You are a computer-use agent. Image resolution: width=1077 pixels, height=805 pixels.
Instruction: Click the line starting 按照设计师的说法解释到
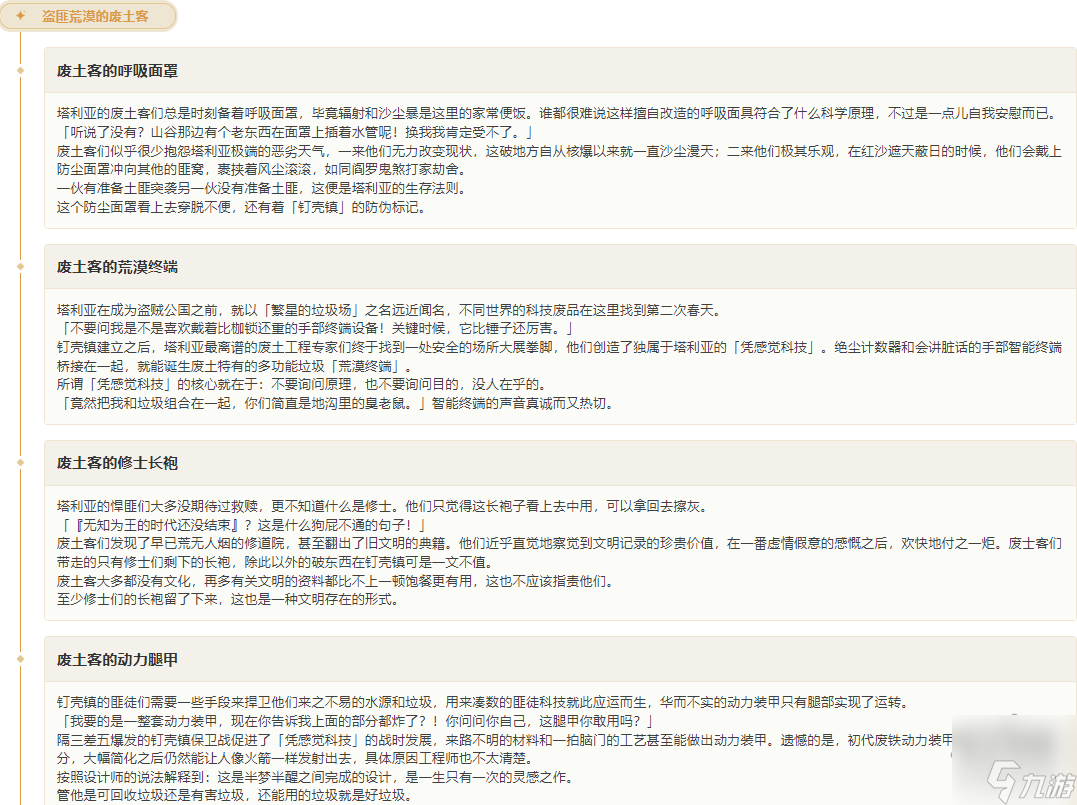[317, 777]
